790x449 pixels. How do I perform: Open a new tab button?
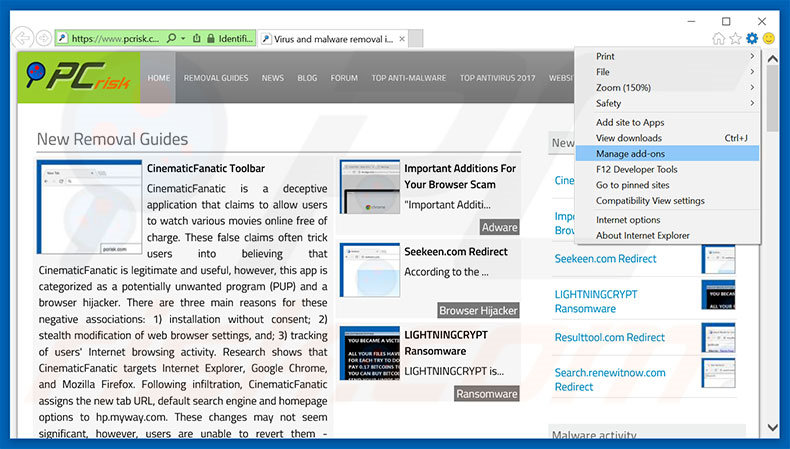pyautogui.click(x=416, y=39)
